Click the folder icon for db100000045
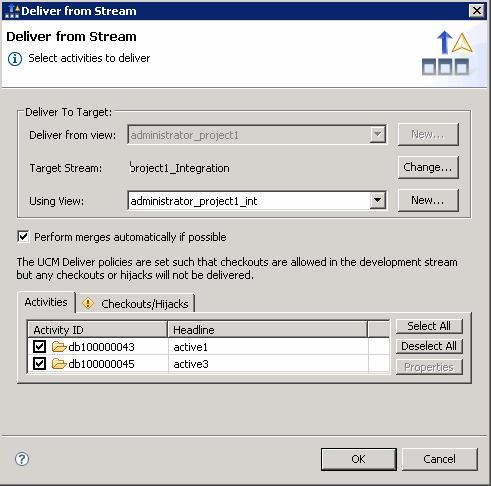The width and height of the screenshot is (491, 486). 59,364
